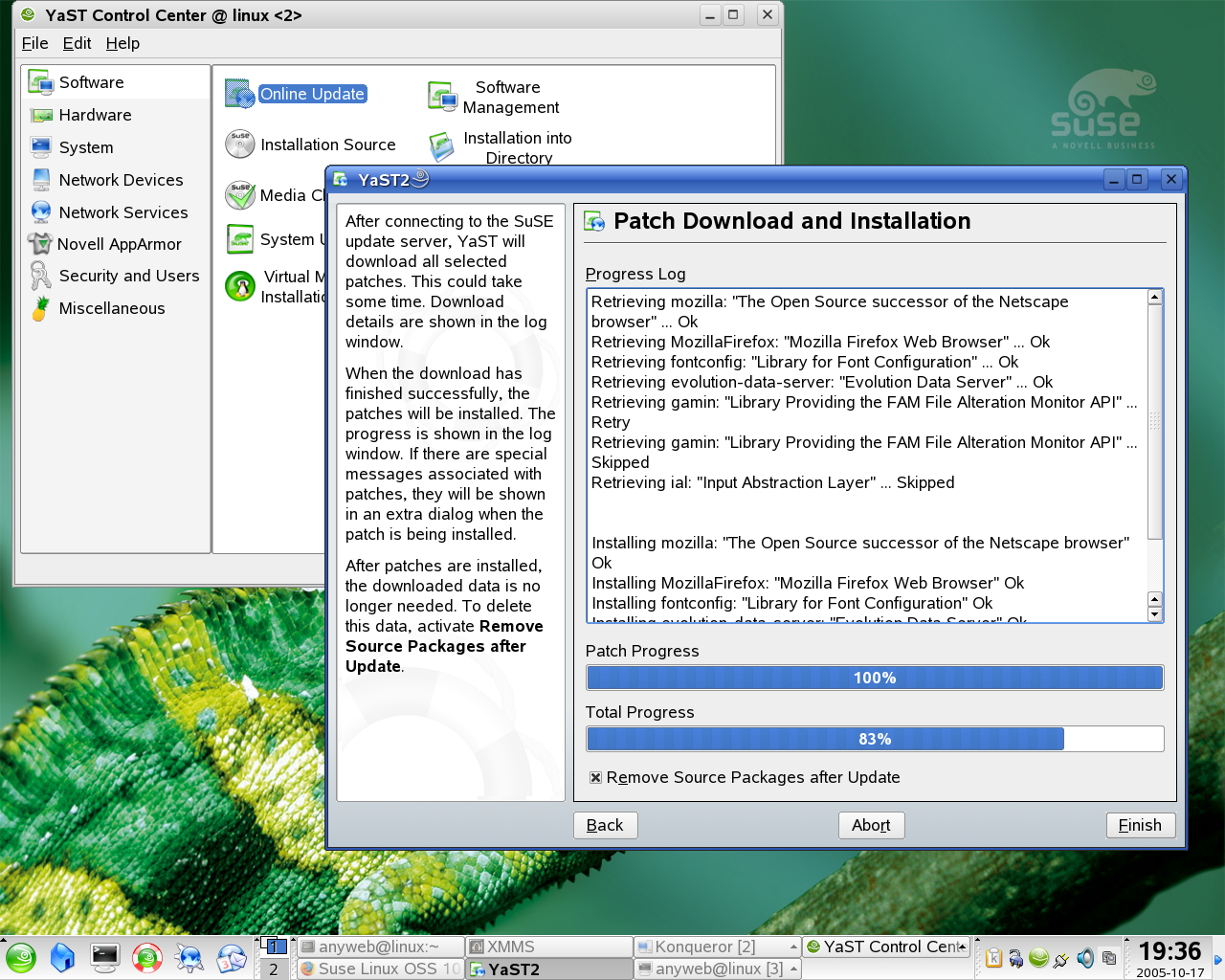
Task: Click the panel hide arrow at right edge
Action: tap(1218, 958)
